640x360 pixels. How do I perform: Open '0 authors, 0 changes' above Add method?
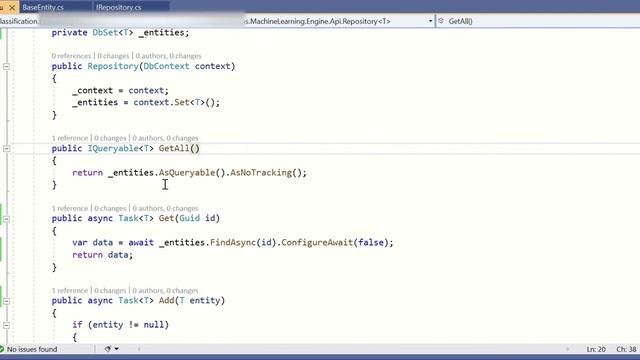pos(165,291)
